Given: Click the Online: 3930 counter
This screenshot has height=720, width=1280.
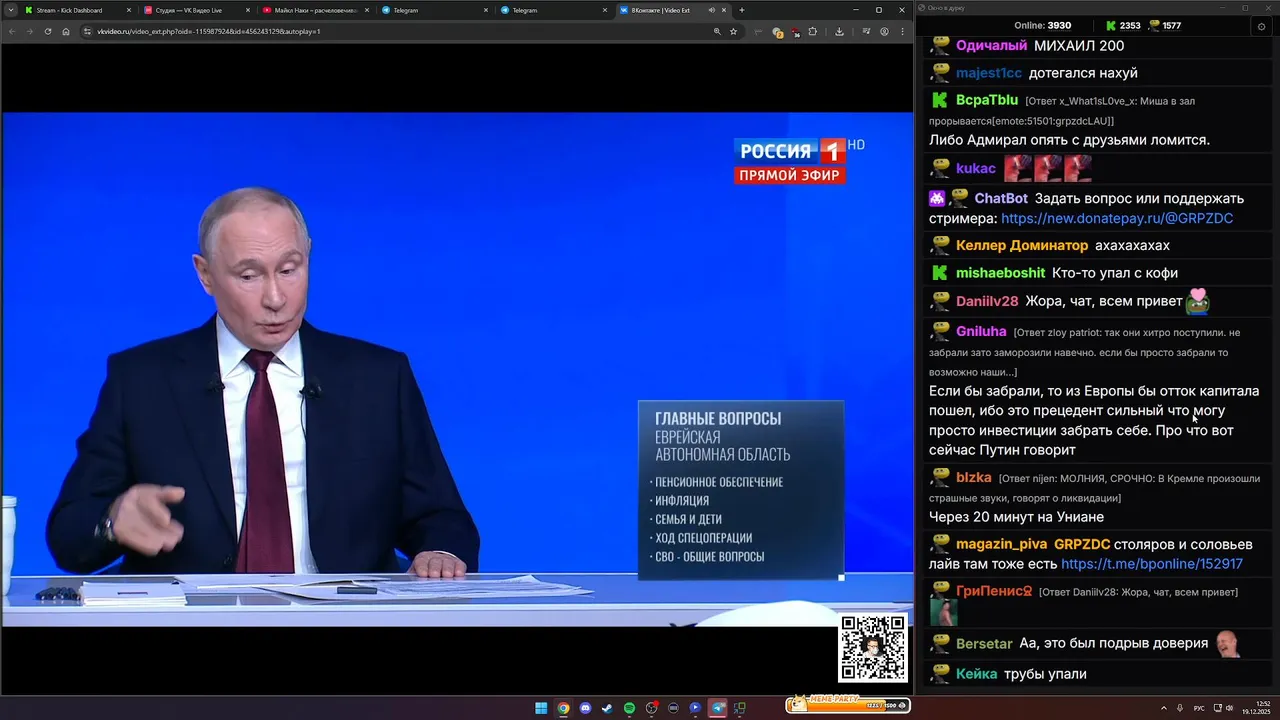Looking at the screenshot, I should tap(1042, 26).
